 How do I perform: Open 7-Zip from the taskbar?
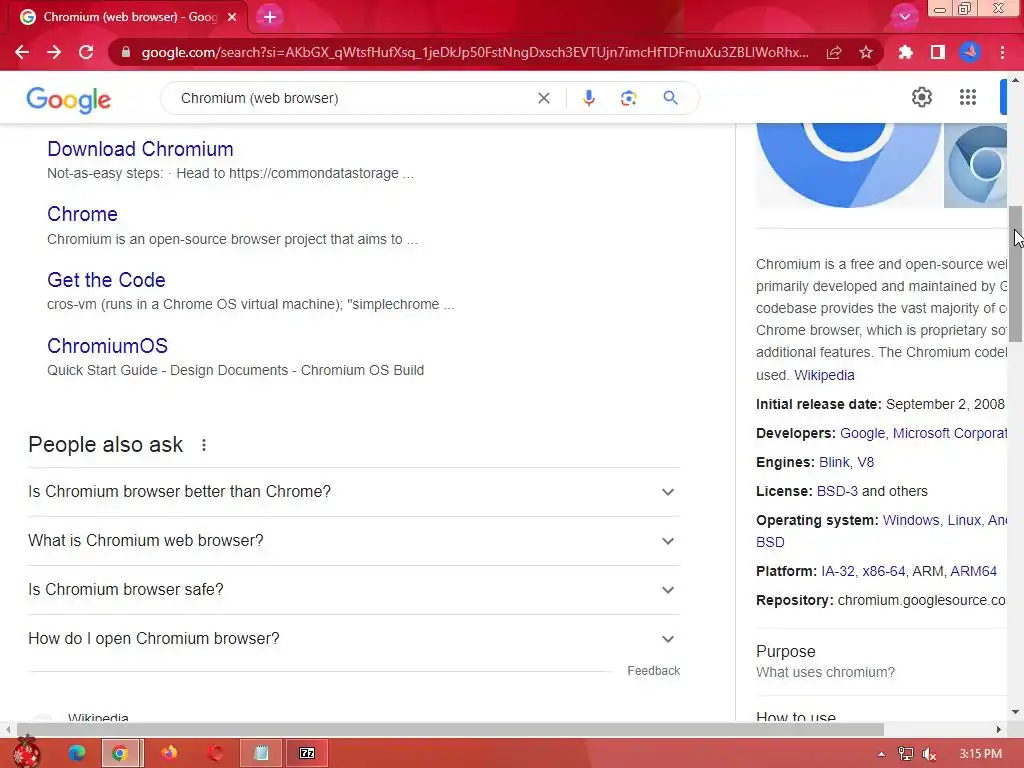point(307,753)
